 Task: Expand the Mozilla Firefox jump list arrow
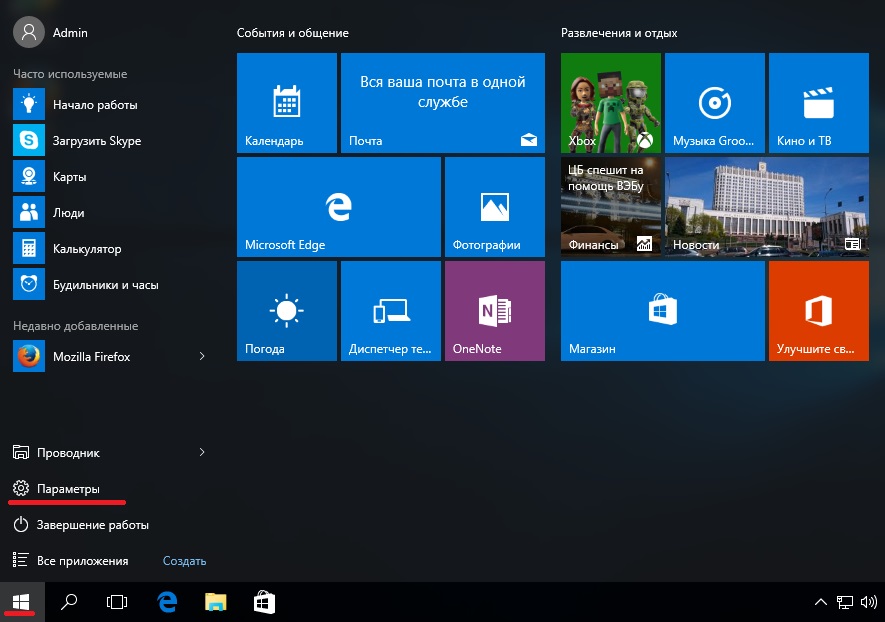click(x=202, y=356)
